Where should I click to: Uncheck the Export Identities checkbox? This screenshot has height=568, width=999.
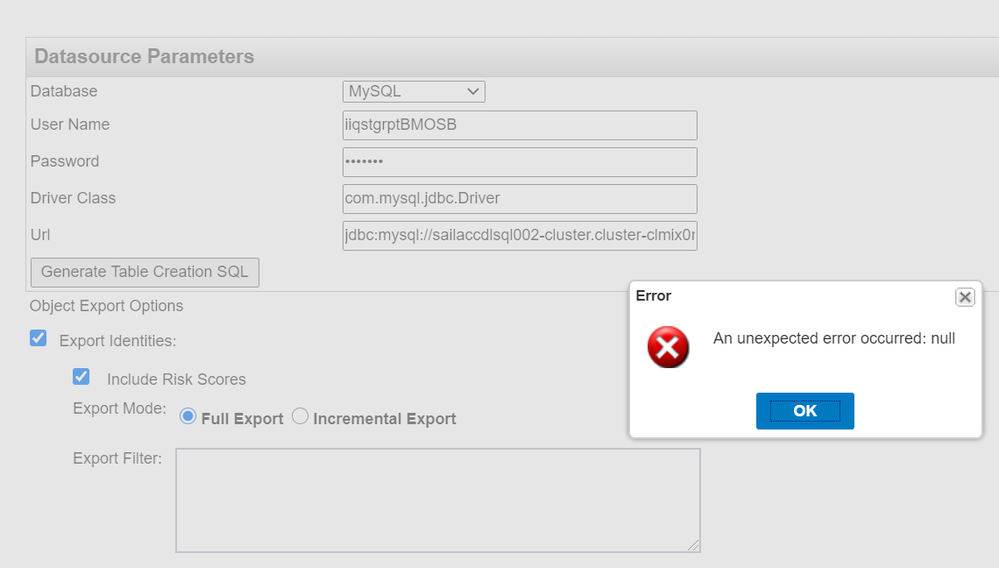point(38,339)
